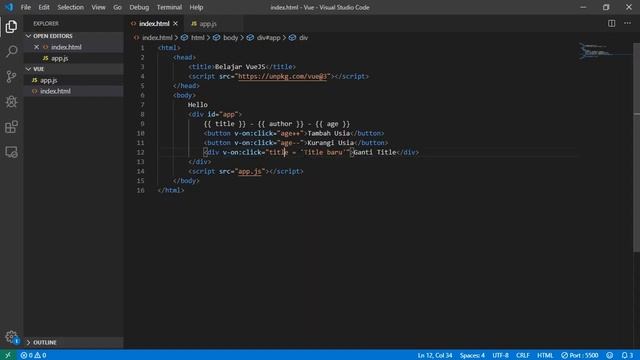Screen dimensions: 640x360
Task: Change the CRLF line ending setting
Action: (x=523, y=356)
